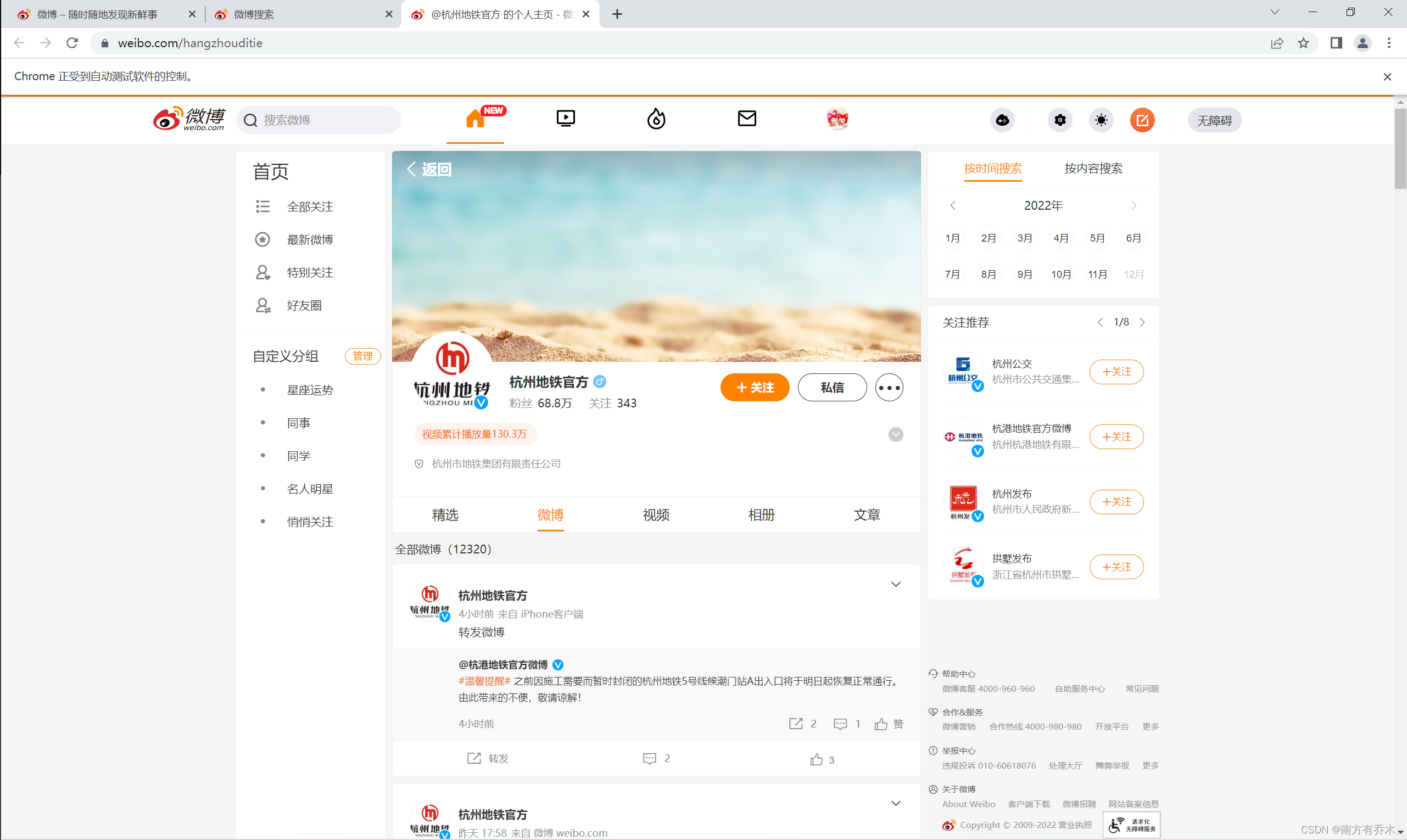1407x840 pixels.
Task: Open the first post's options chevron
Action: tap(895, 584)
